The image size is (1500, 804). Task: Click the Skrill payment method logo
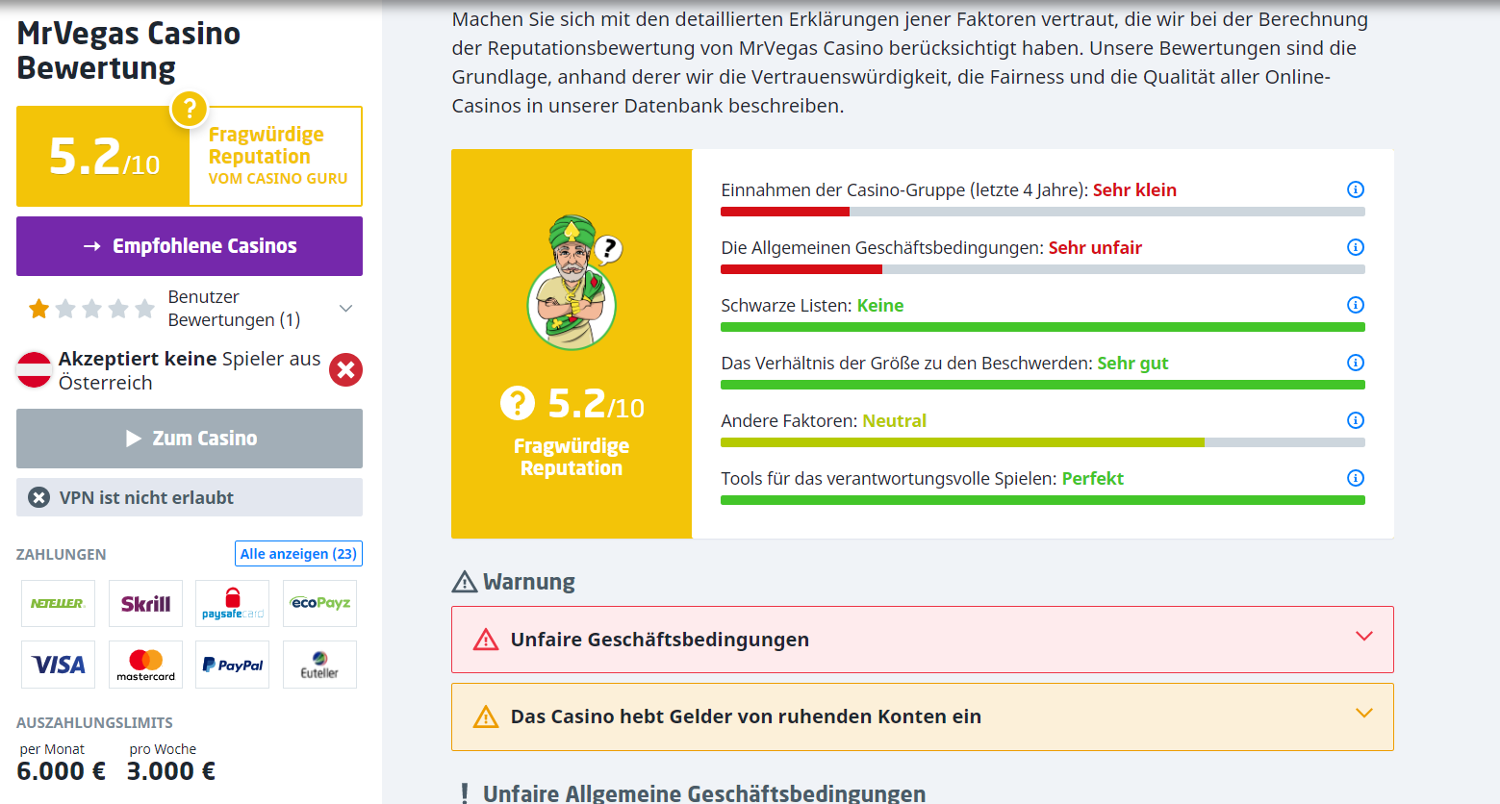point(145,603)
